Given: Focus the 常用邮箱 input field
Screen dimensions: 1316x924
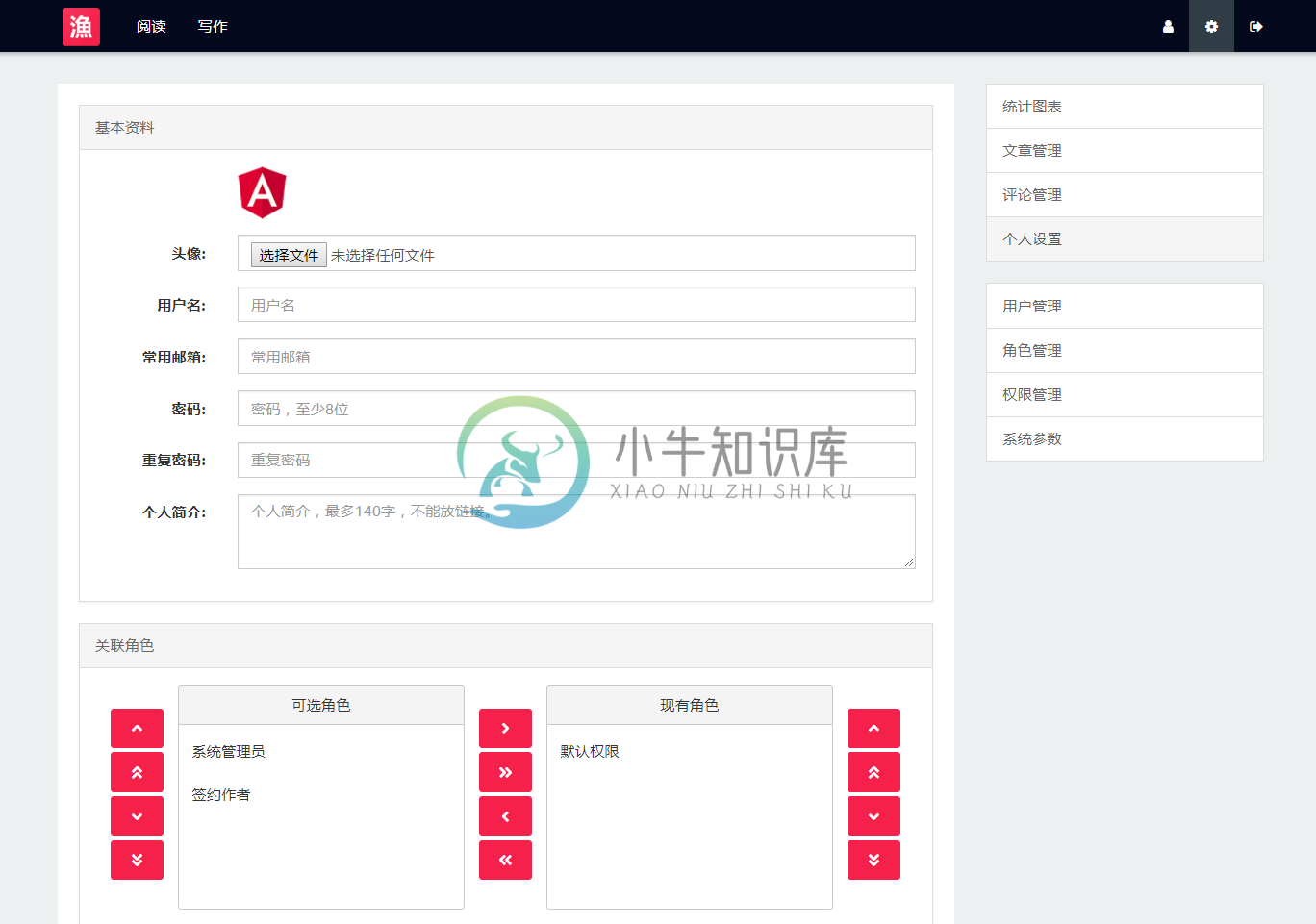Looking at the screenshot, I should (x=576, y=357).
